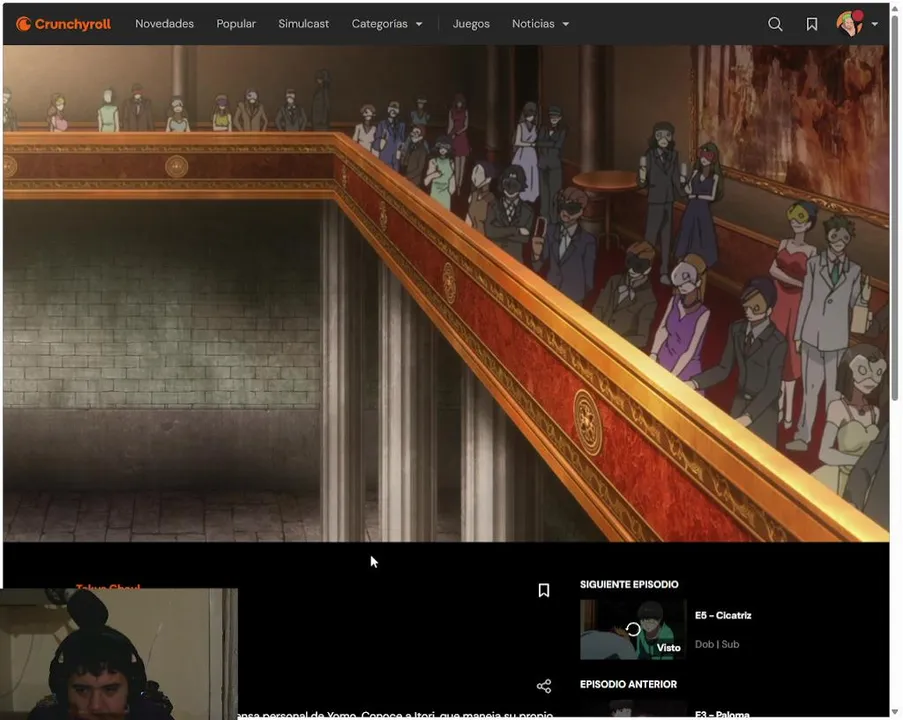Share this episode using the share icon
Screen dimensions: 903x720
point(544,685)
